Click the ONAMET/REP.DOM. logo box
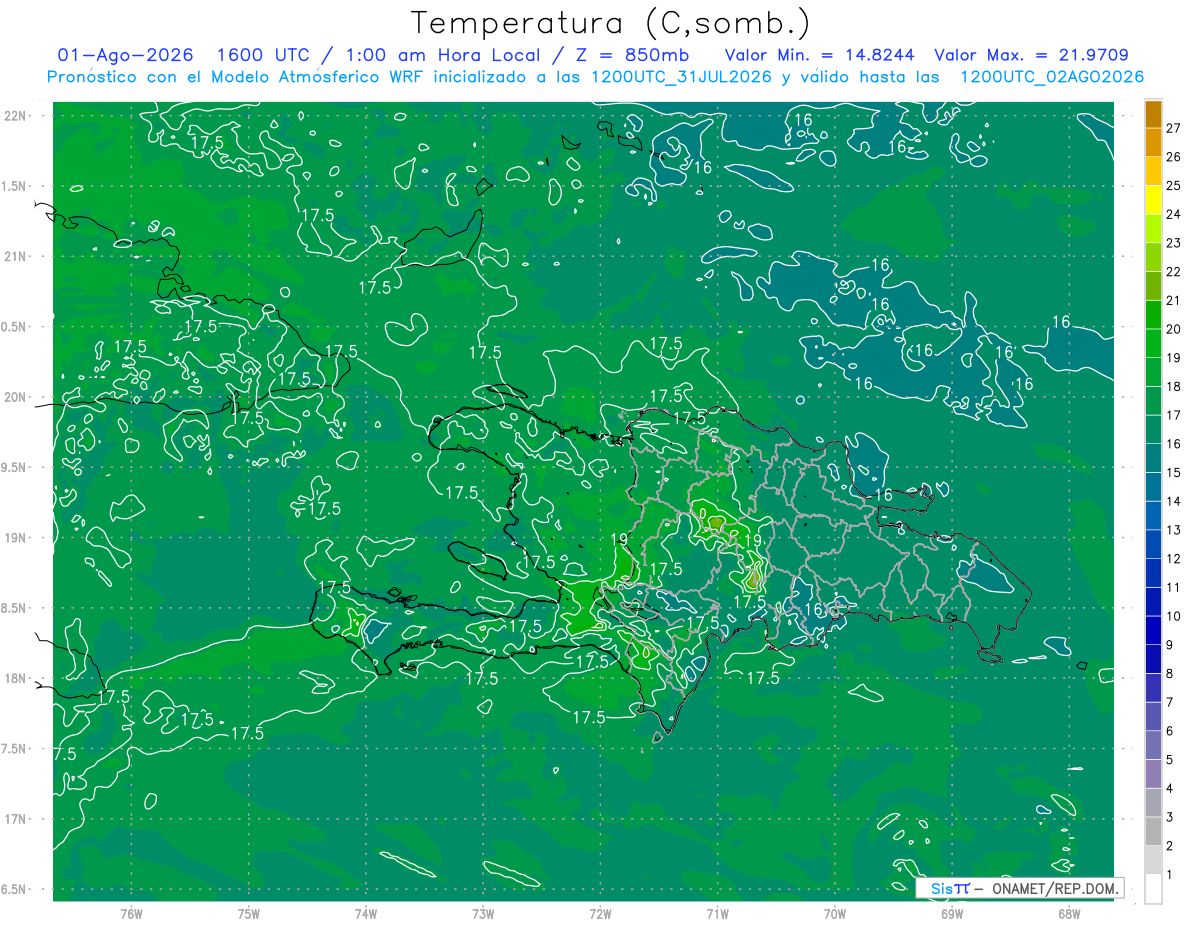 point(1019,888)
